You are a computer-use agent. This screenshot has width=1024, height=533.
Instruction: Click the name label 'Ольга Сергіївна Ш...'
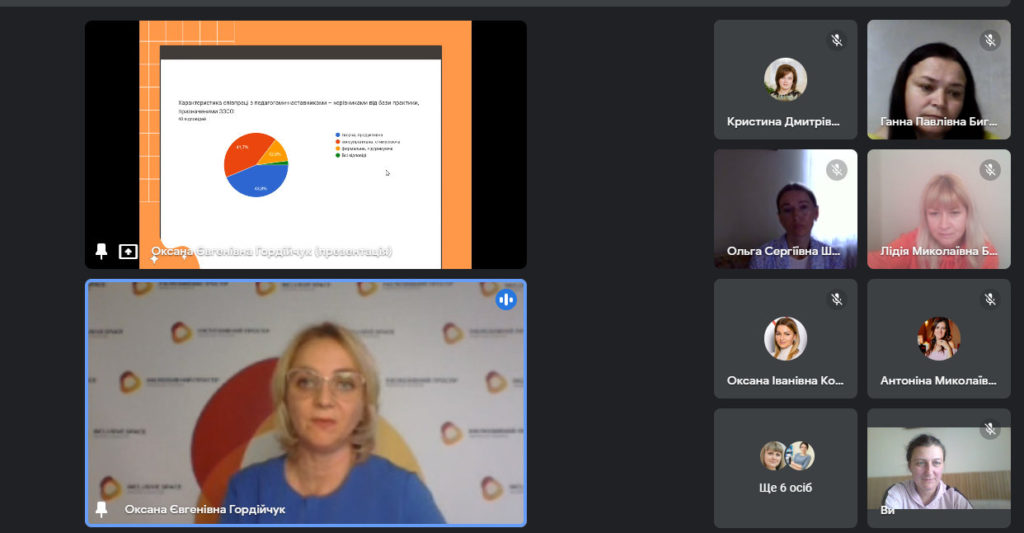point(783,251)
